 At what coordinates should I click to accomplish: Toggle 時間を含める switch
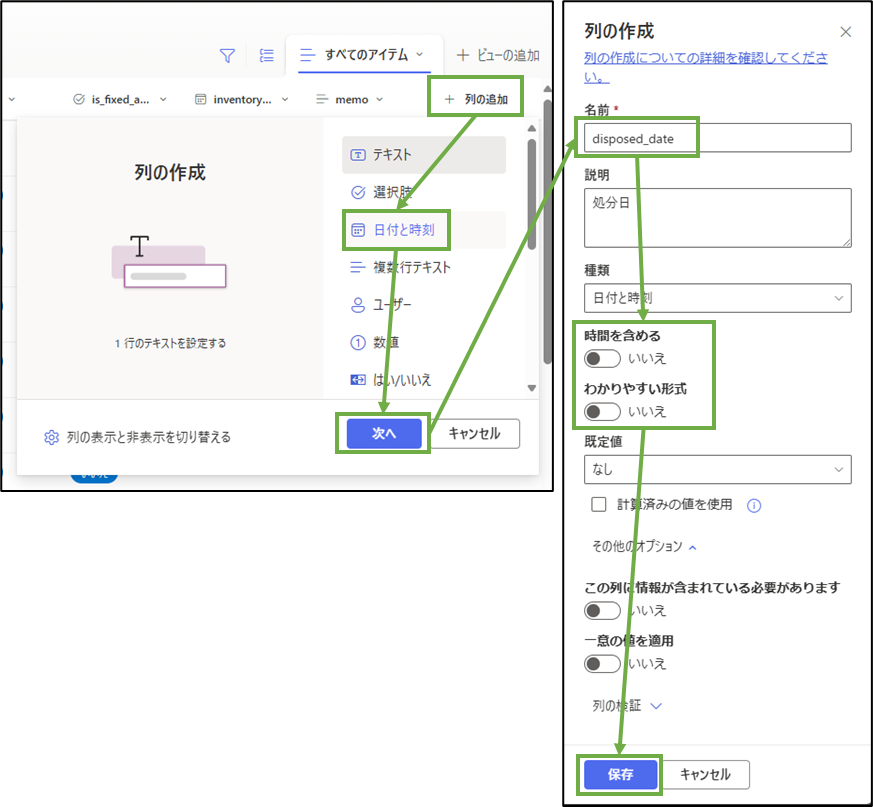tap(602, 358)
